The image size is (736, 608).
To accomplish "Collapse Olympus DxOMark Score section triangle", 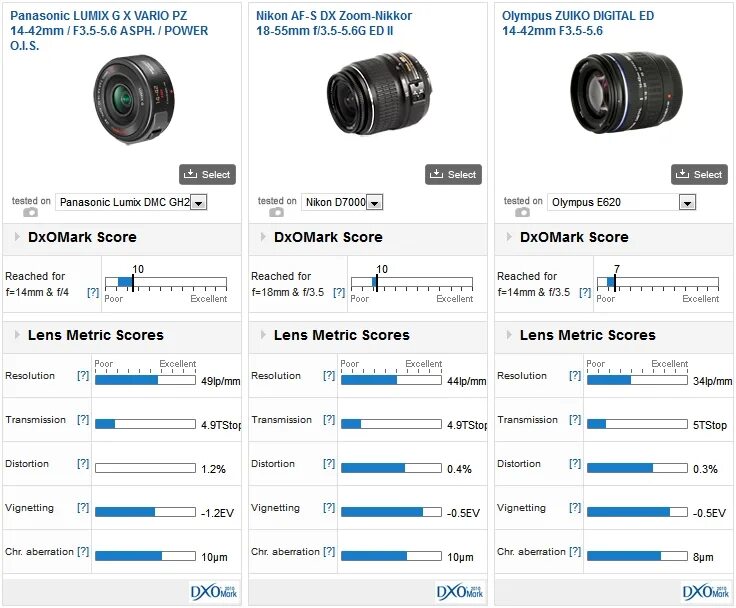I will click(509, 237).
